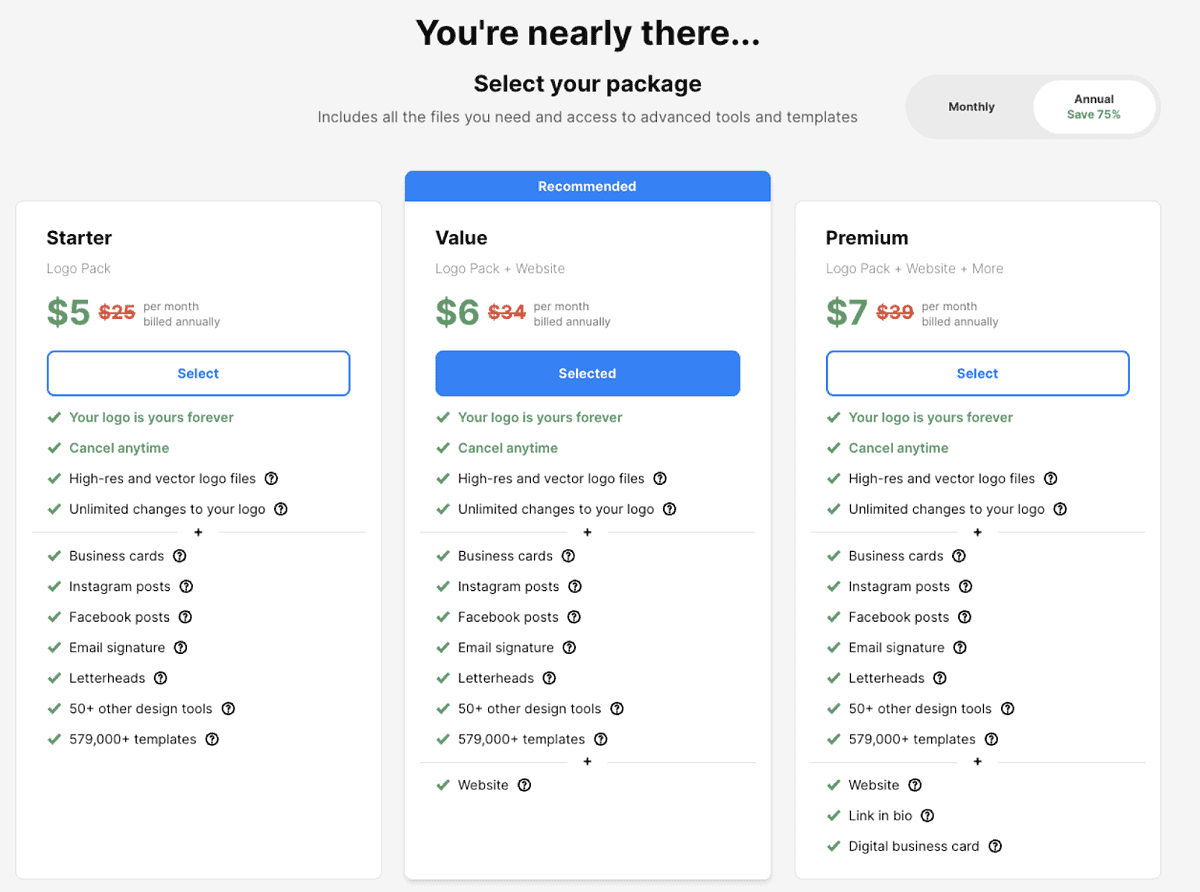Click help icon for Premium Letterheads

tap(940, 678)
